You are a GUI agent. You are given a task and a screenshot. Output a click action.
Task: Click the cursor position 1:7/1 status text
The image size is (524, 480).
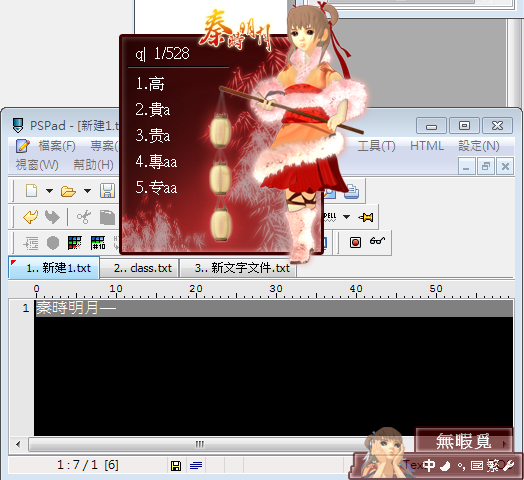(x=87, y=465)
